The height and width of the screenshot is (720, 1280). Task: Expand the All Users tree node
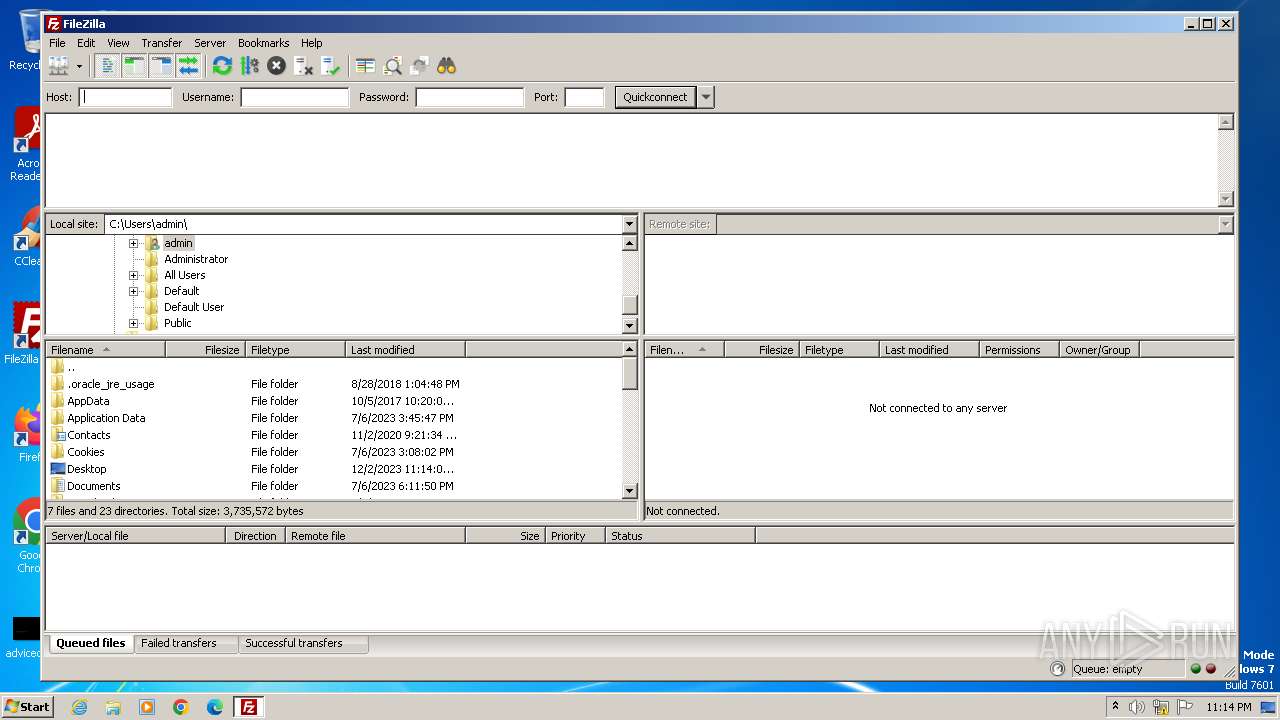(x=133, y=275)
